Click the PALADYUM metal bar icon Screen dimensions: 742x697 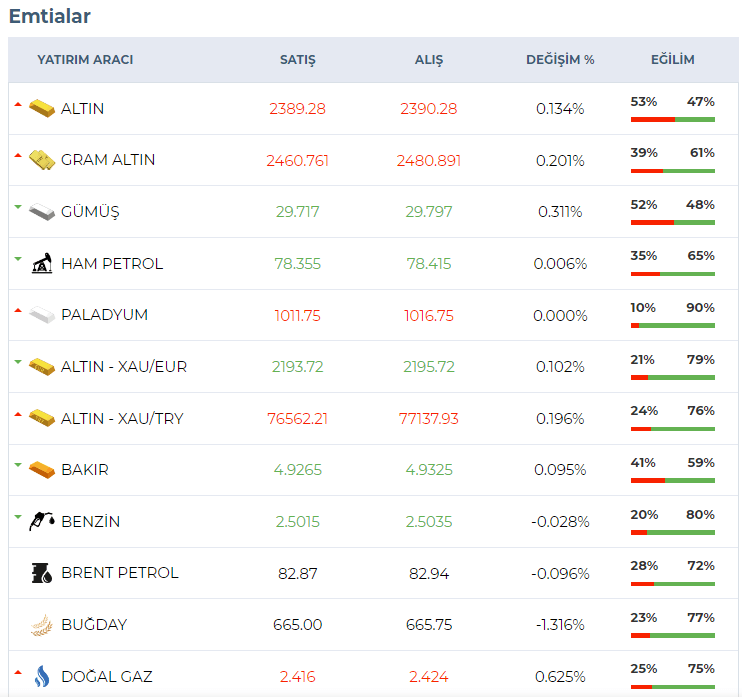tap(41, 315)
